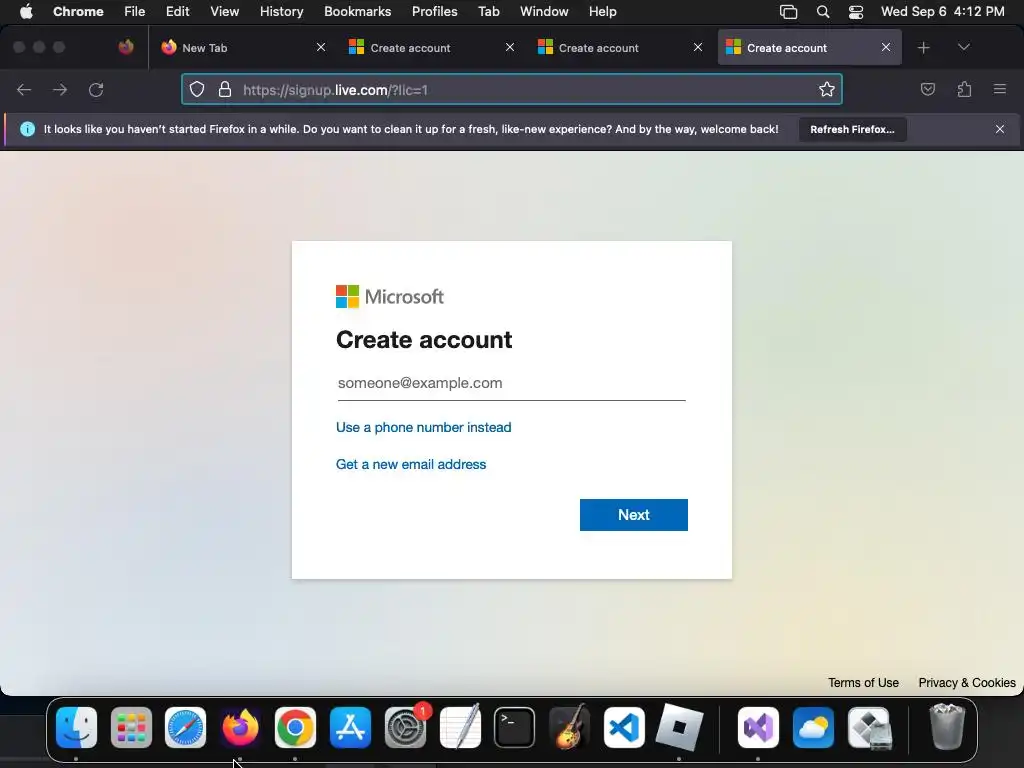This screenshot has width=1024, height=768.
Task: Open the cloud weather app from Dock
Action: pyautogui.click(x=813, y=727)
